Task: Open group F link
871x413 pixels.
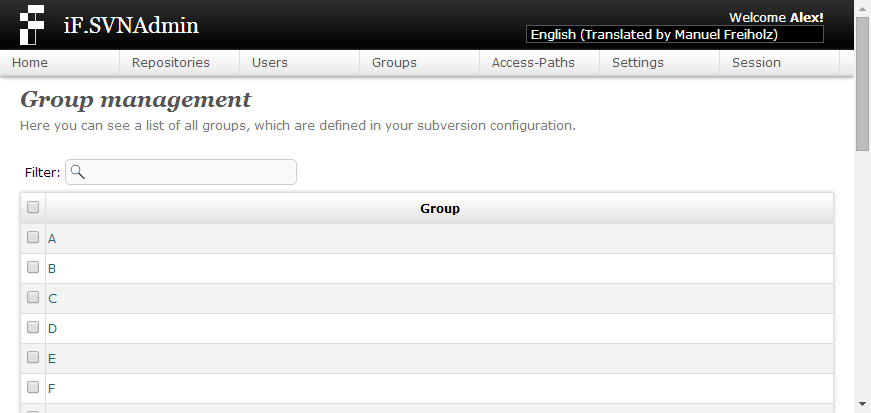Action: coord(51,389)
